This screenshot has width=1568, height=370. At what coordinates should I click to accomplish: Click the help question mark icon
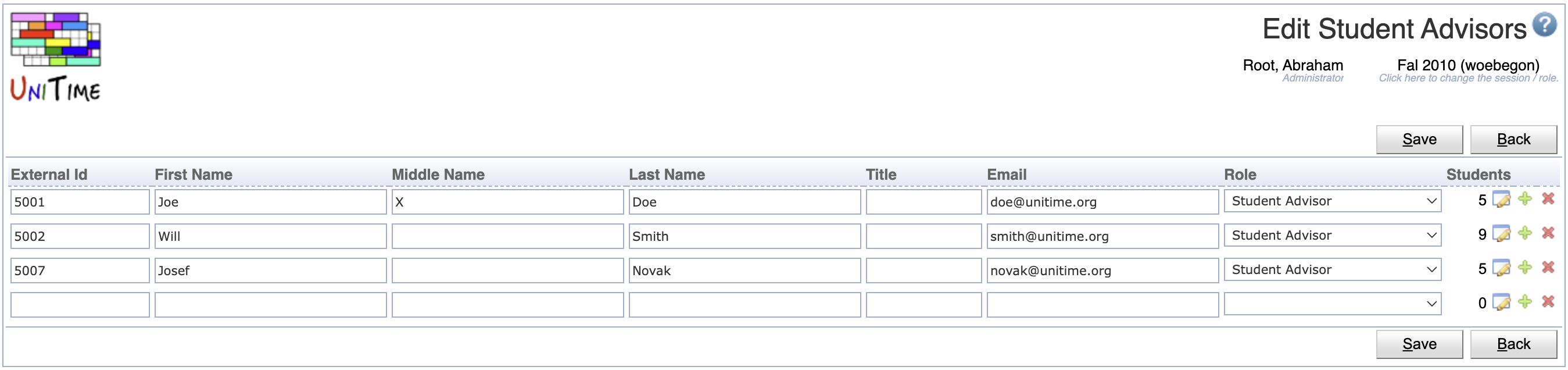1544,25
